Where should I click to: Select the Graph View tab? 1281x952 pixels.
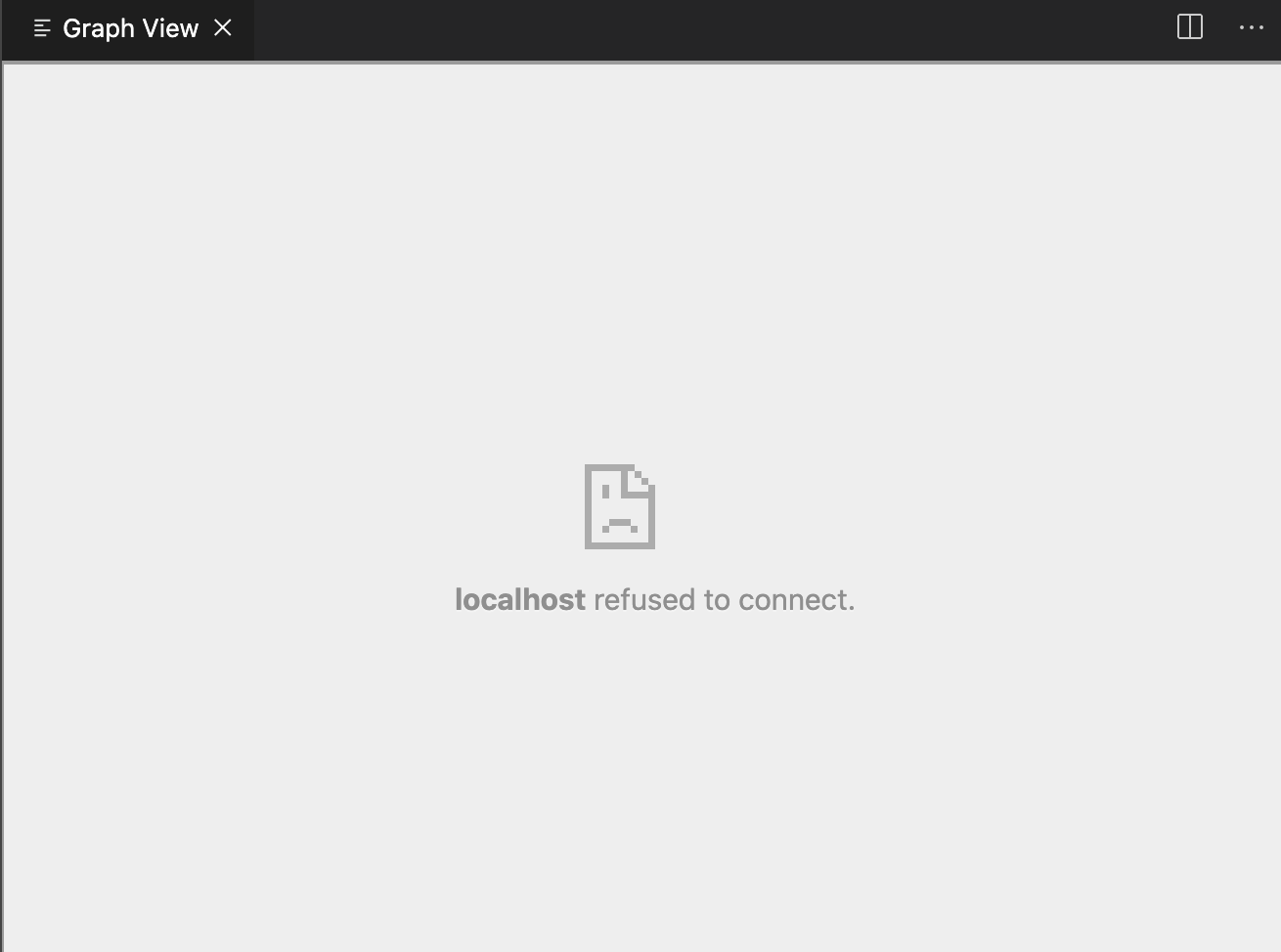coord(128,29)
